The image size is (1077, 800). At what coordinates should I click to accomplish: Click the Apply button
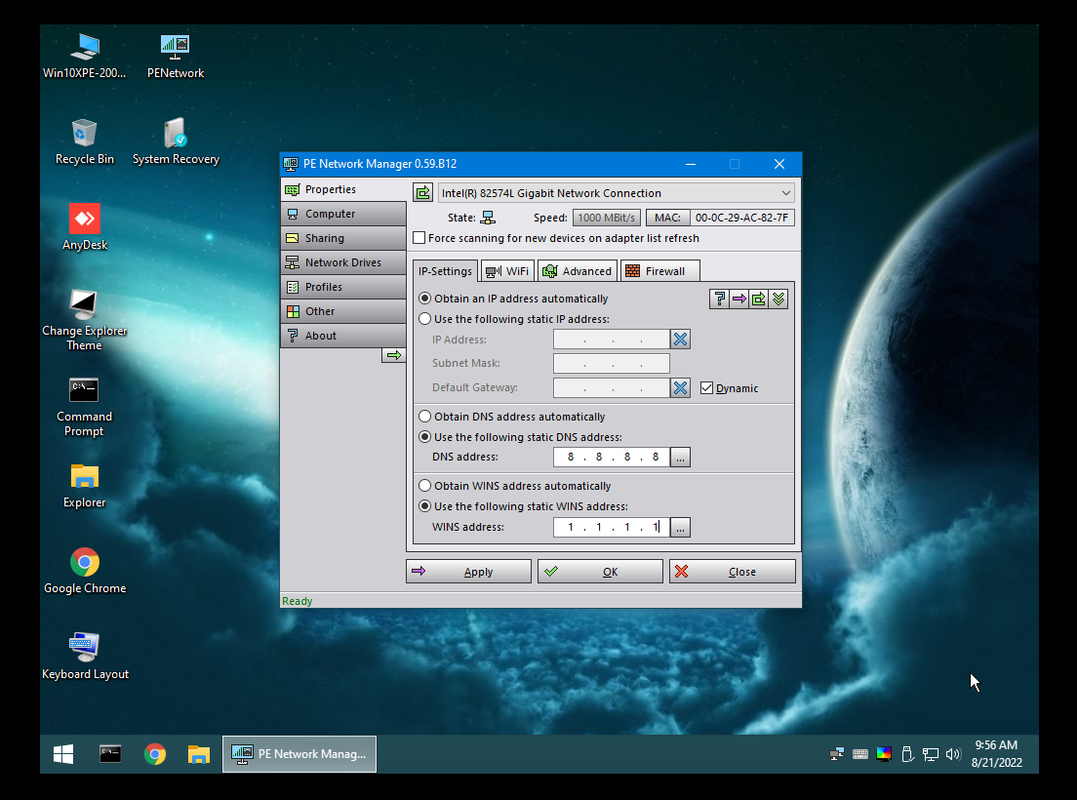[468, 572]
